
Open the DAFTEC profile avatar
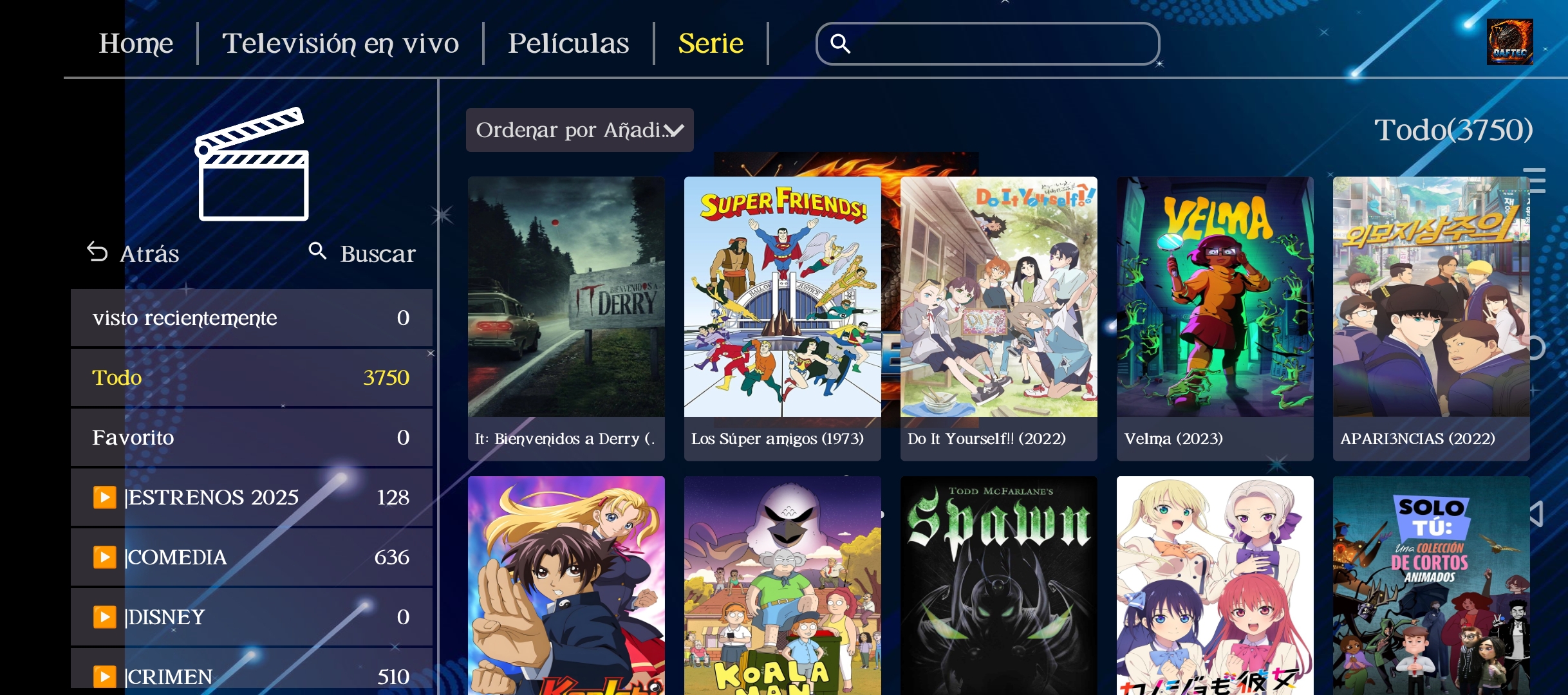coord(1509,42)
